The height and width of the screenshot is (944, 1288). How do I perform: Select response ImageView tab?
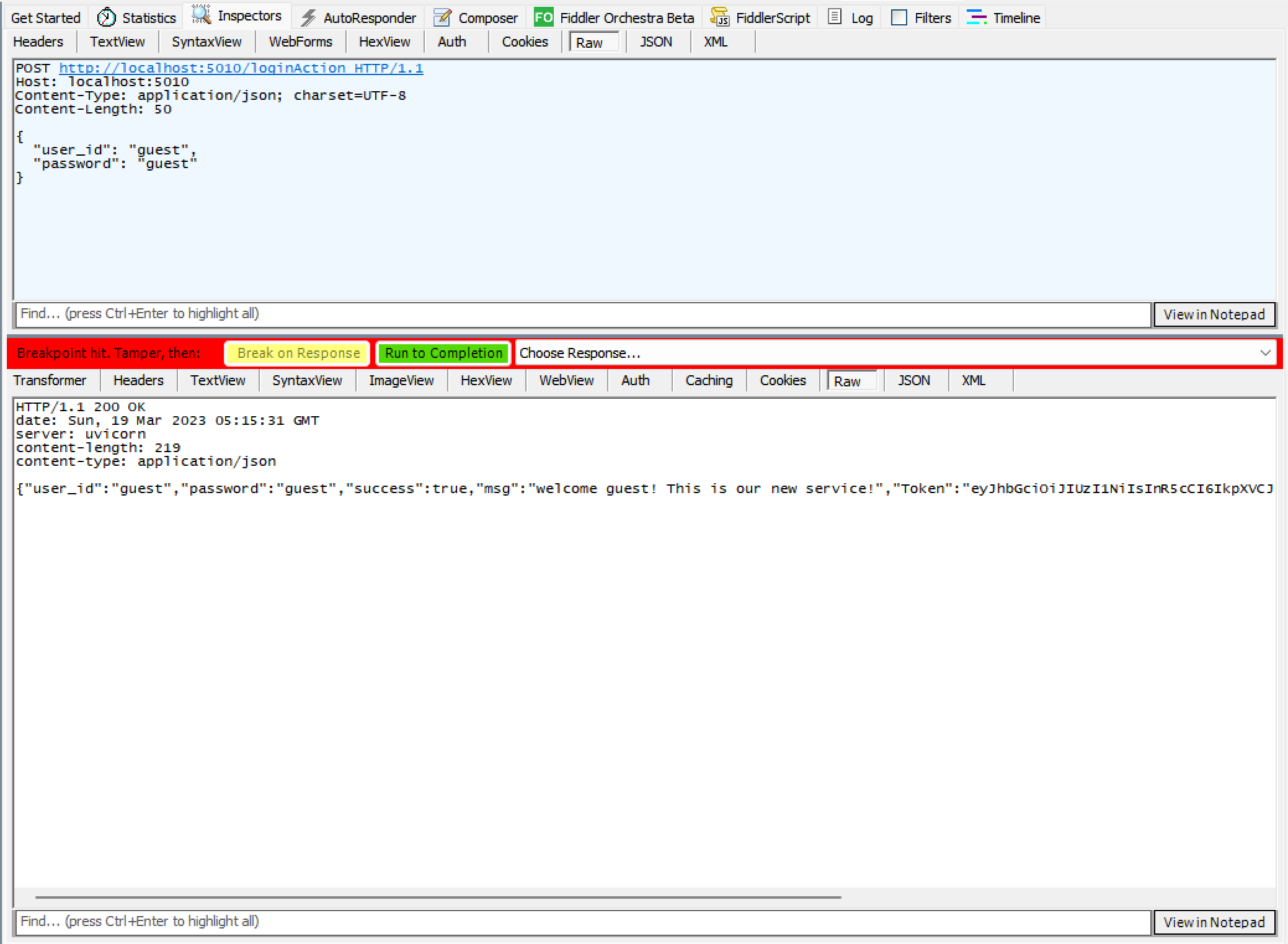[x=401, y=380]
